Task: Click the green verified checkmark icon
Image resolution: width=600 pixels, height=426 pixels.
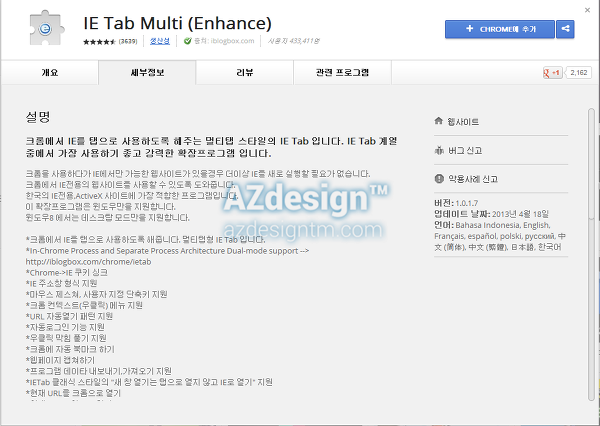Action: tap(188, 41)
